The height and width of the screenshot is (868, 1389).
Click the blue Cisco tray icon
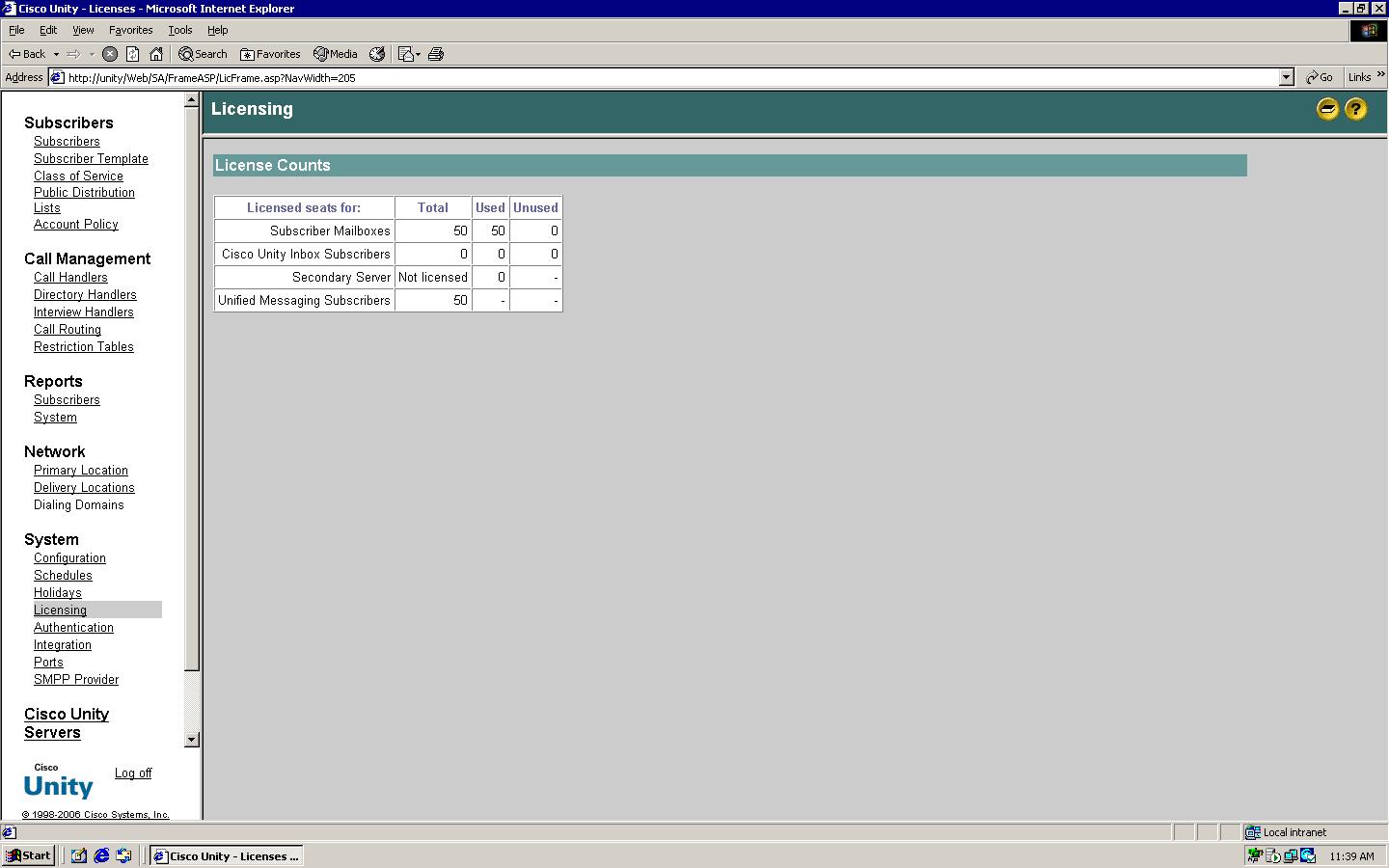[1308, 855]
